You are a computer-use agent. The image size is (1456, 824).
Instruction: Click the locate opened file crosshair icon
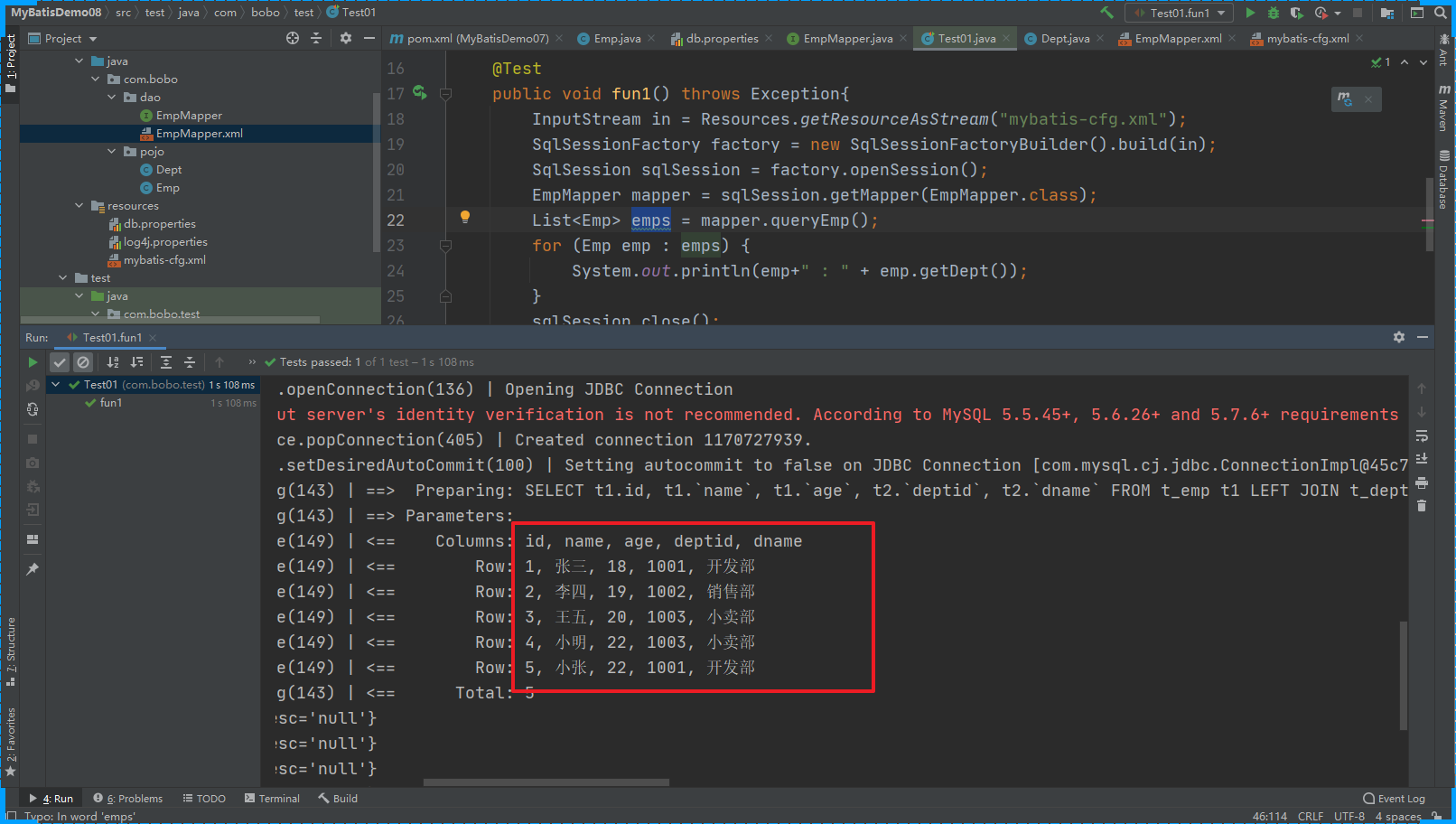coord(293,38)
